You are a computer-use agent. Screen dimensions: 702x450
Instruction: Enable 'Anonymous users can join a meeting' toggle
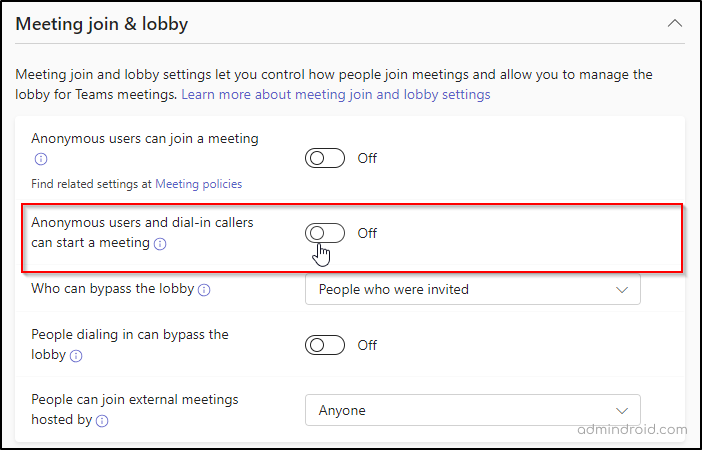pos(325,158)
